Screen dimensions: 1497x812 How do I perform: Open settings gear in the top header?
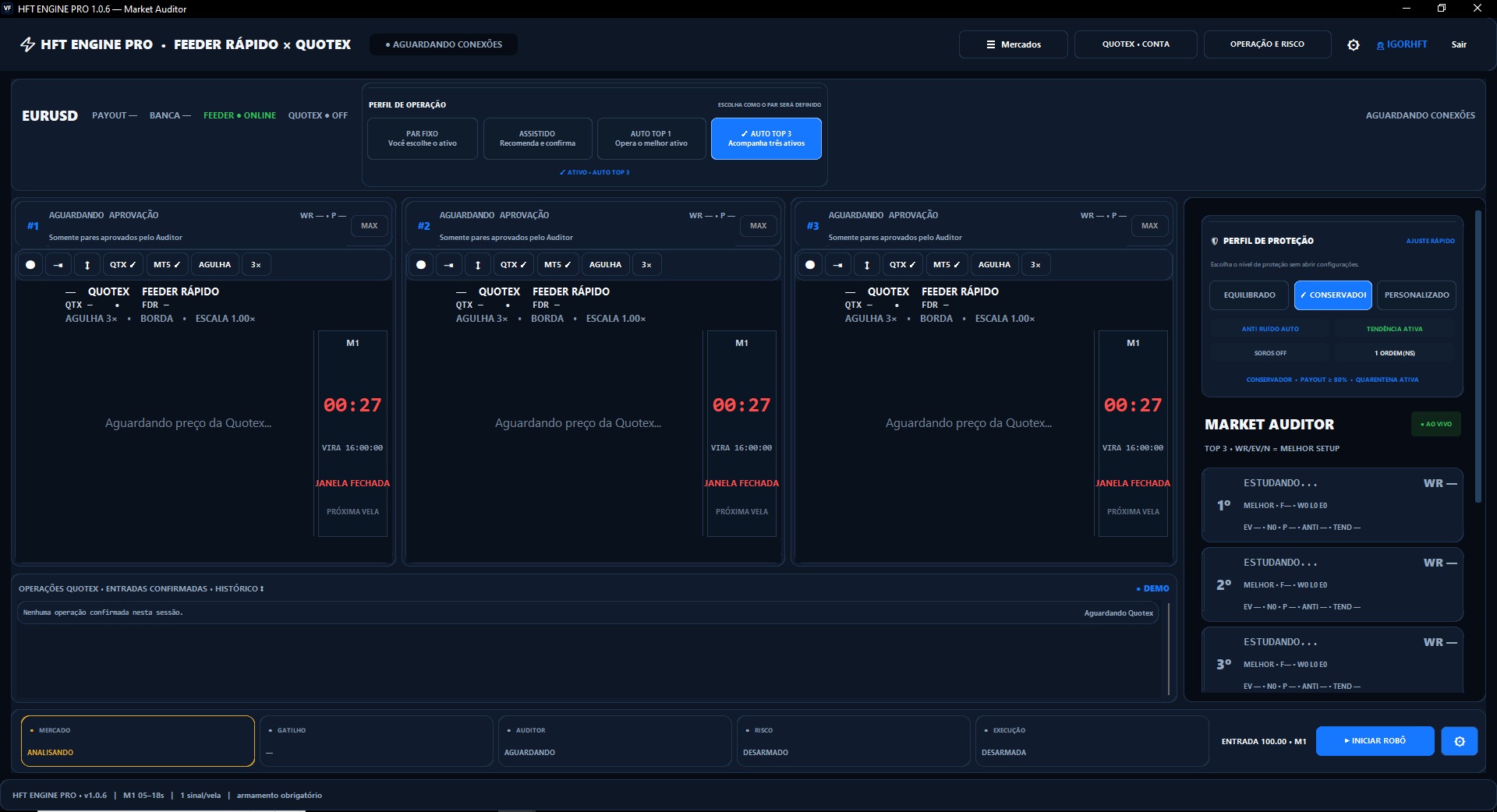[1354, 45]
